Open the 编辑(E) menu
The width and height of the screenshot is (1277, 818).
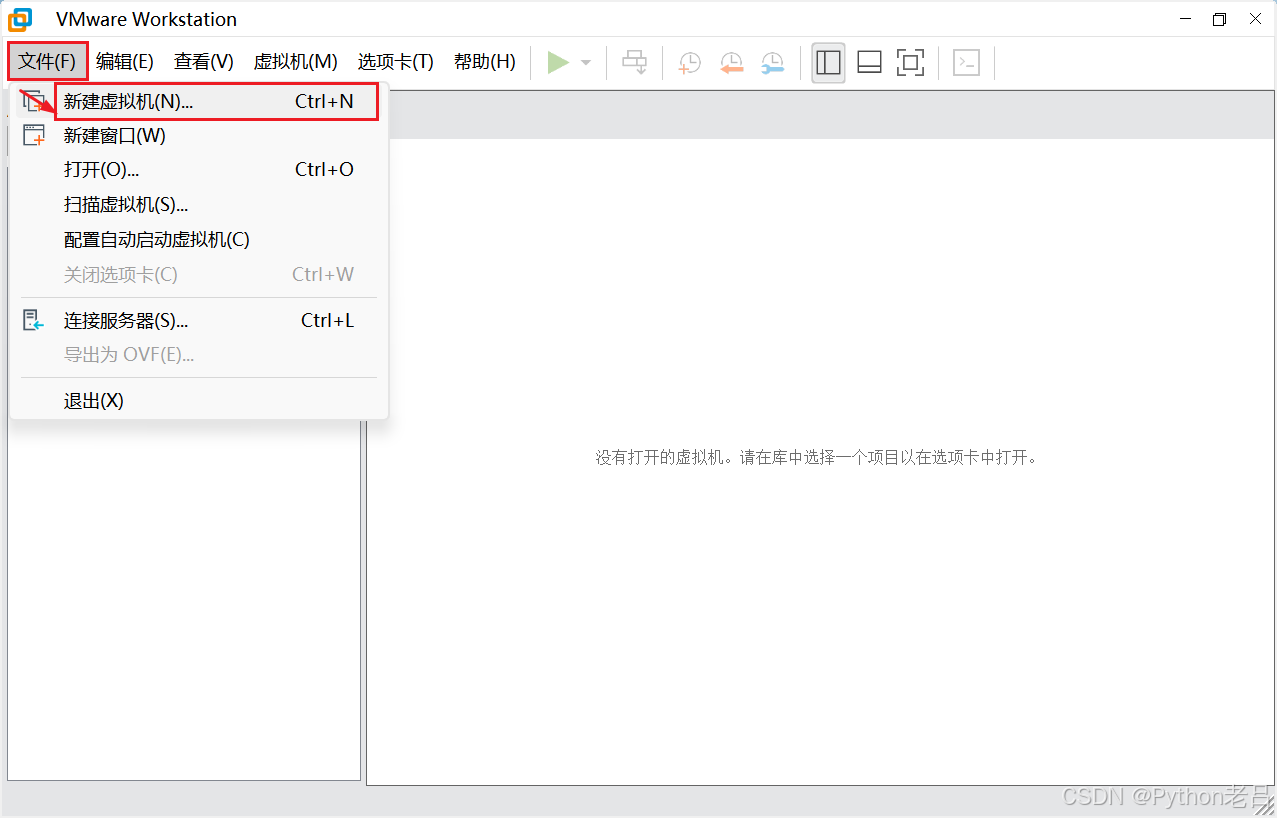[x=125, y=62]
